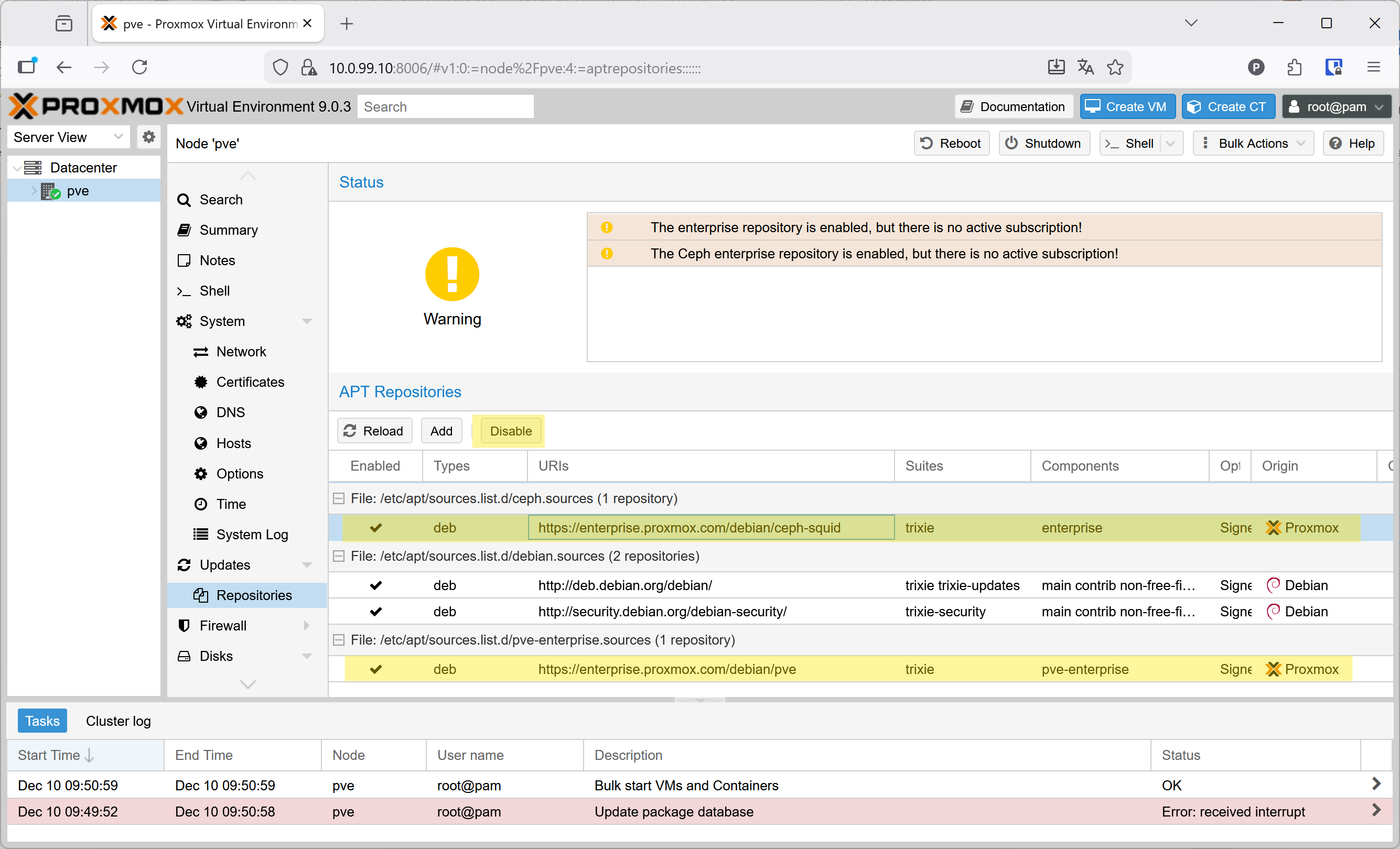Click Create CT
This screenshot has height=849, width=1400.
pos(1228,107)
